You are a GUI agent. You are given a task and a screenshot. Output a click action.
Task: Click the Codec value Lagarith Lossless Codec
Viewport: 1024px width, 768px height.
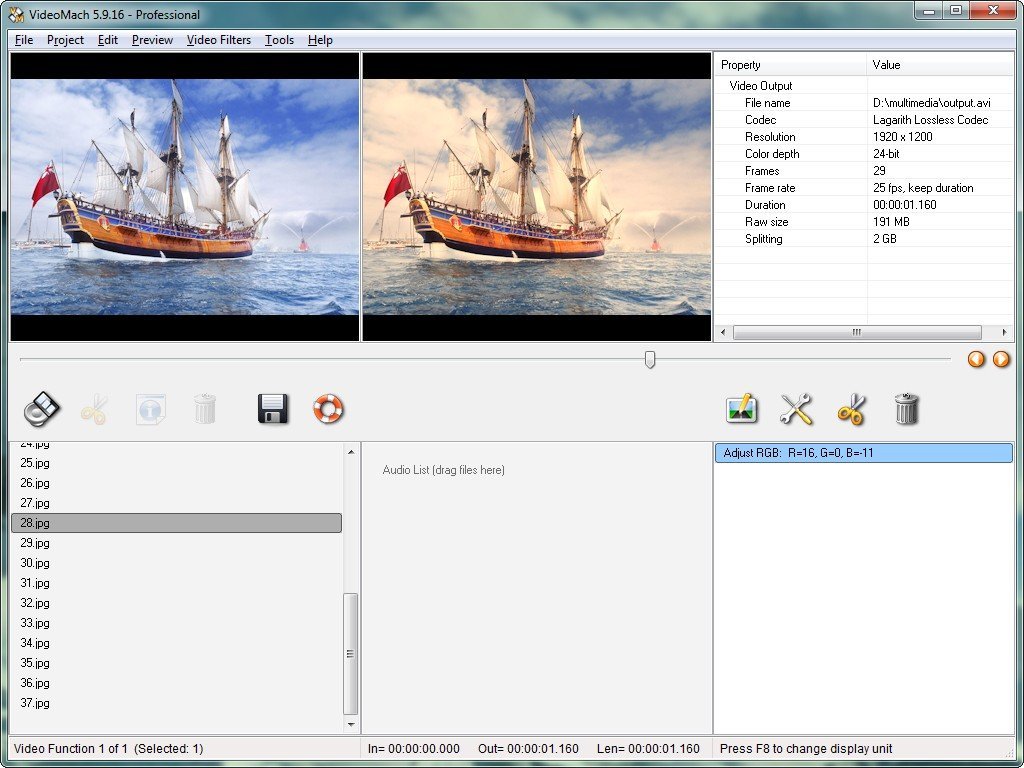click(930, 120)
